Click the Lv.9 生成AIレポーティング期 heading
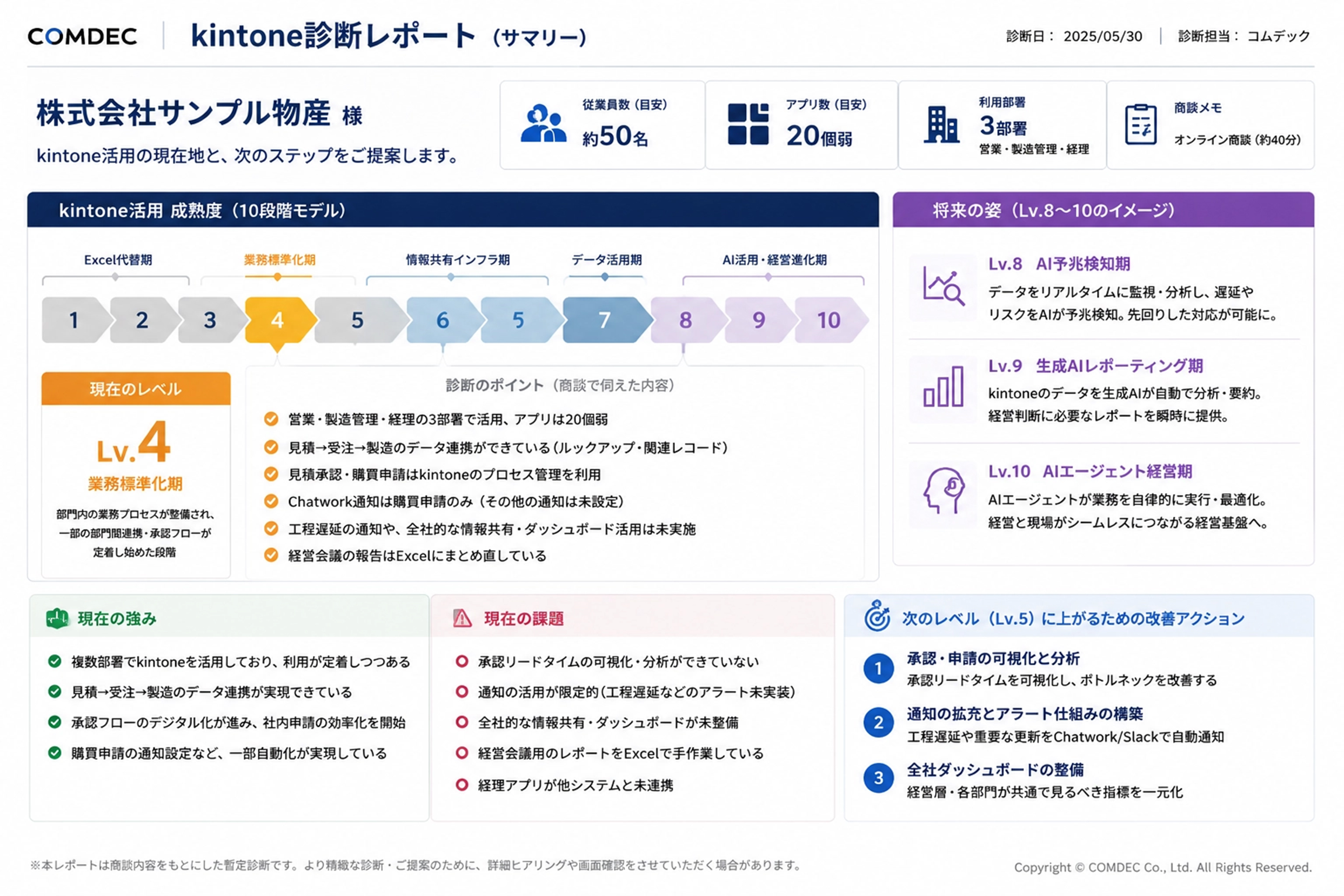The width and height of the screenshot is (1344, 896). click(x=1095, y=366)
